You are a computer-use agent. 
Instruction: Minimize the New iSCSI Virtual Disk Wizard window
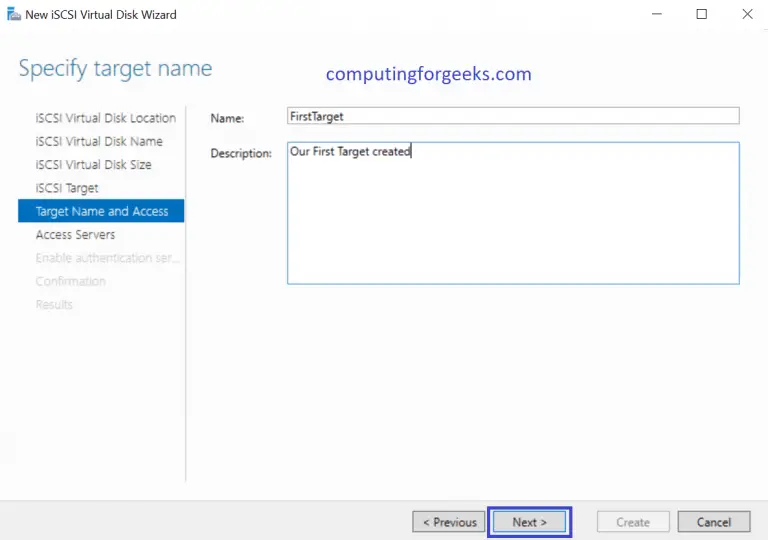[657, 14]
